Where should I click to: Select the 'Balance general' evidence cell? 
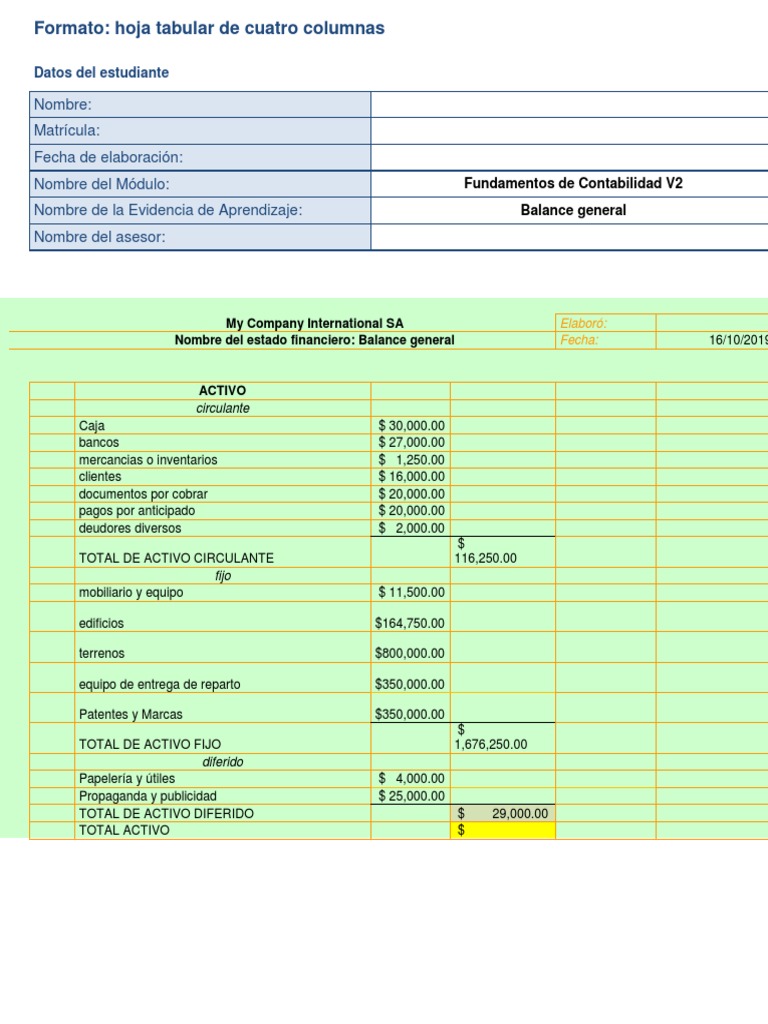569,210
